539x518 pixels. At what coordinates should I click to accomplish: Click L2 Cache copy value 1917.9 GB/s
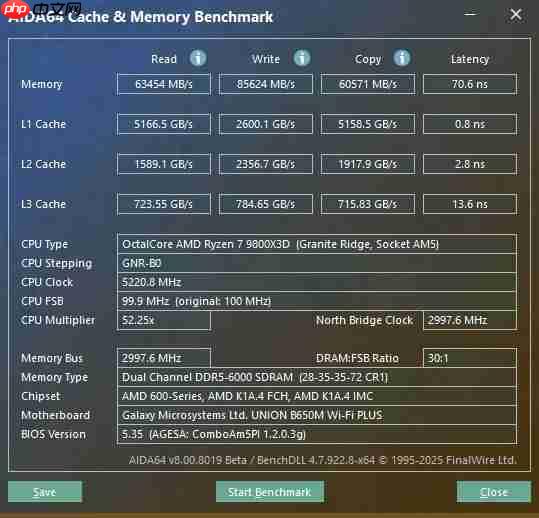pyautogui.click(x=368, y=164)
